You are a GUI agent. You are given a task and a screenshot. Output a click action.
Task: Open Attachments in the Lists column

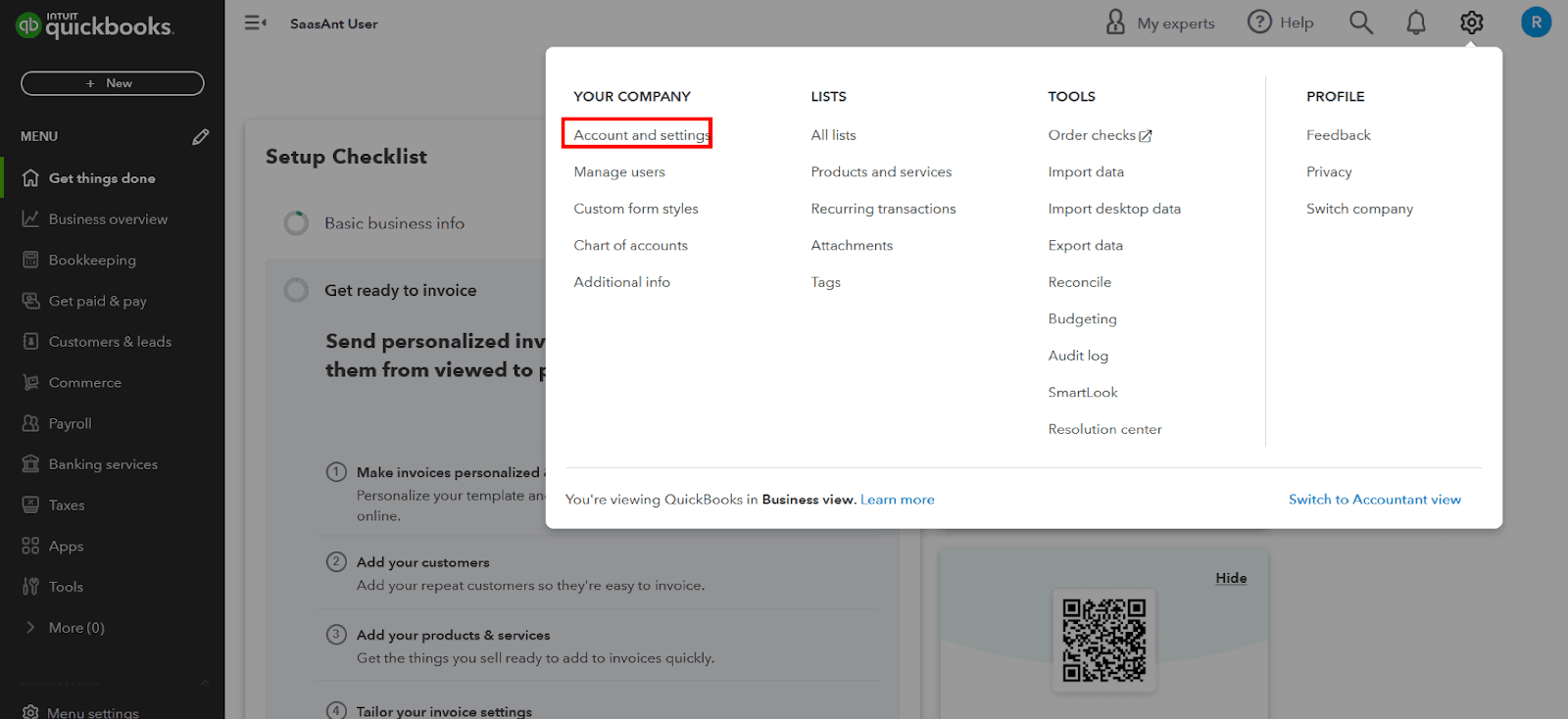[x=852, y=245]
